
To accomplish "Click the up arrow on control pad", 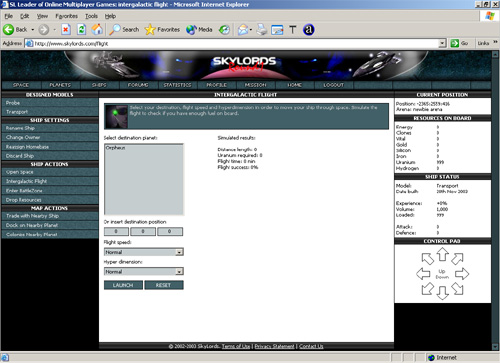I will pos(442,254).
